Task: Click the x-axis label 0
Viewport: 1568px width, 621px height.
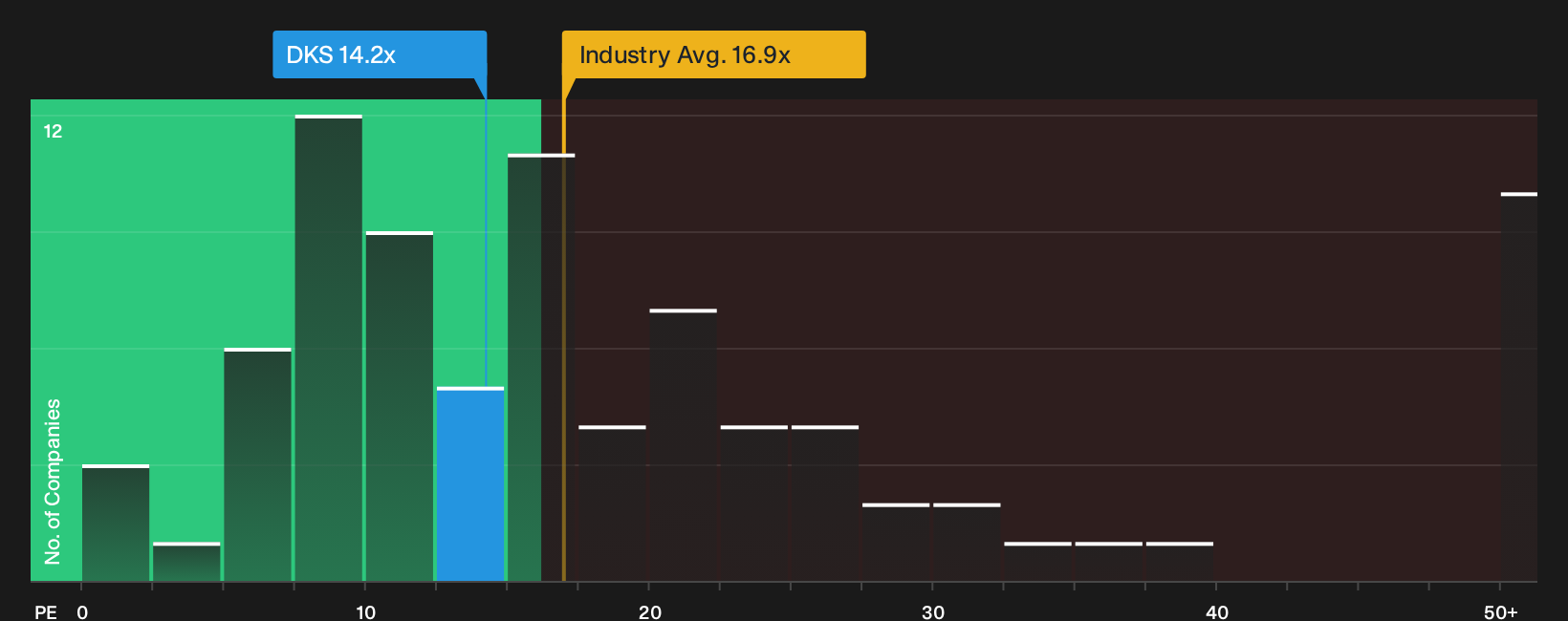Action: [82, 611]
